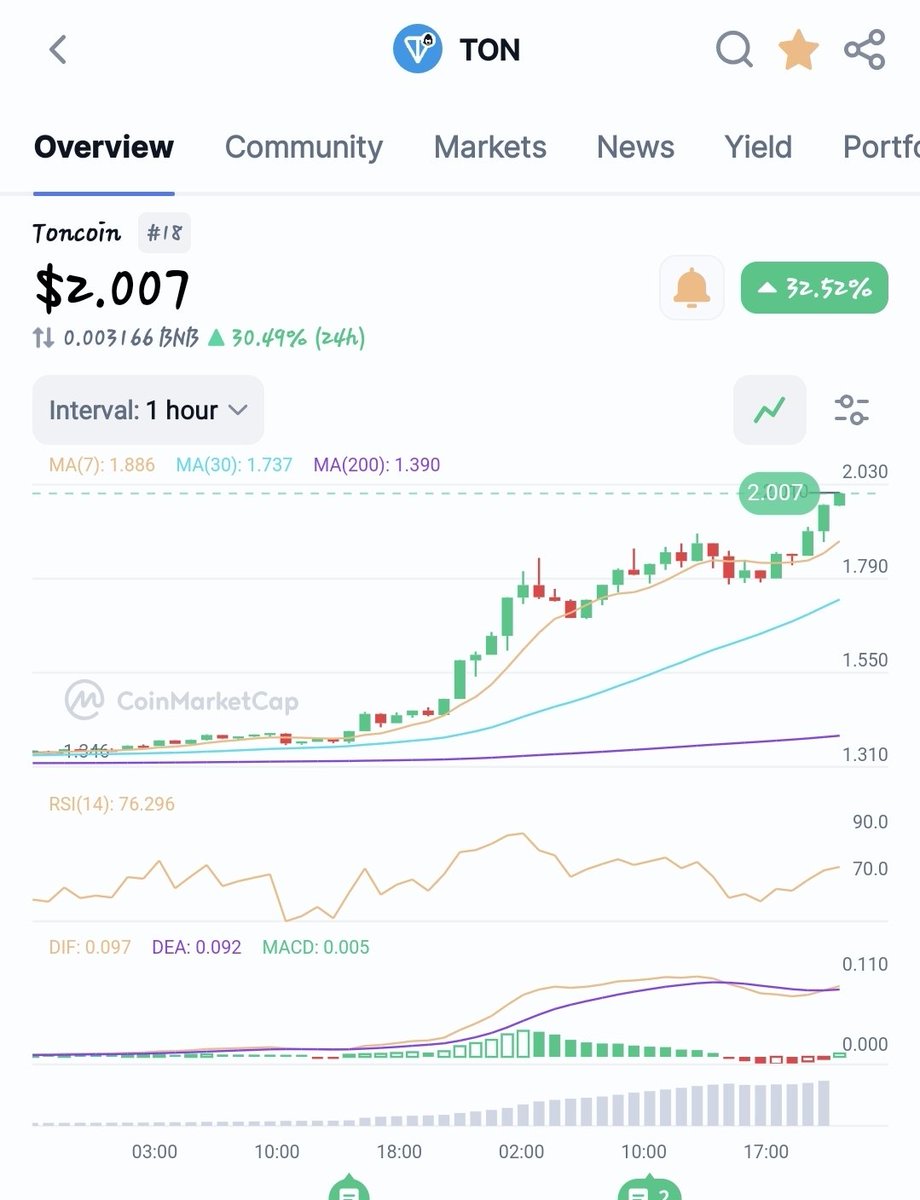Viewport: 920px width, 1200px height.
Task: Tap the TON title in header
Action: coord(489,50)
